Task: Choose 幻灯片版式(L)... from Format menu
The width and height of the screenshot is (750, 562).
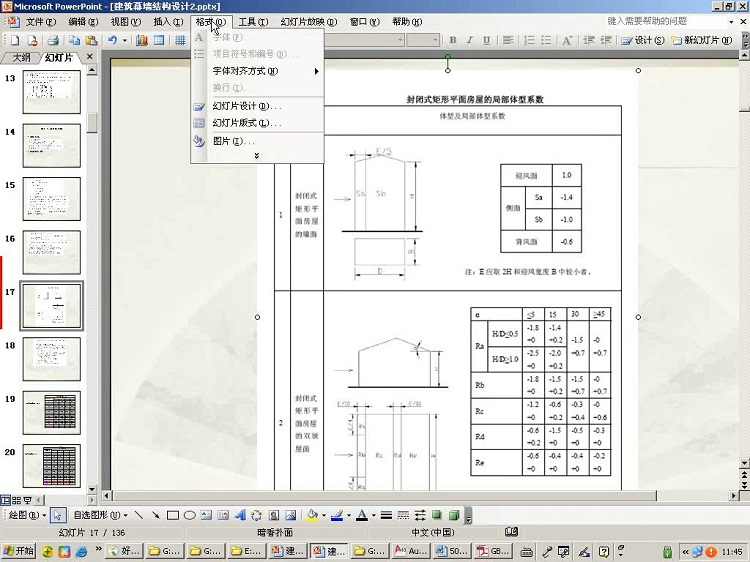Action: (257, 123)
